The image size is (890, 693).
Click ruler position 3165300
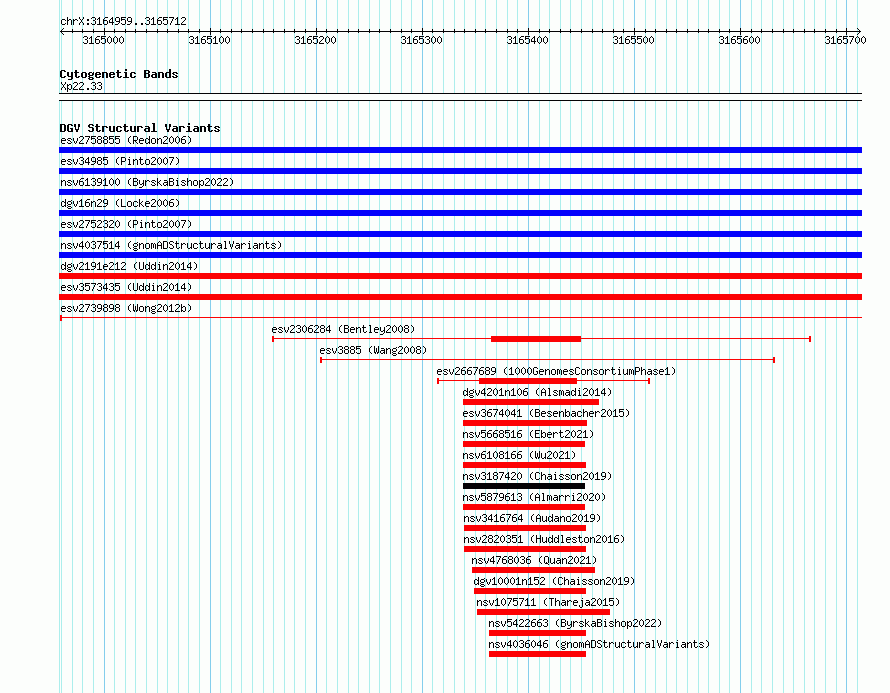(422, 40)
